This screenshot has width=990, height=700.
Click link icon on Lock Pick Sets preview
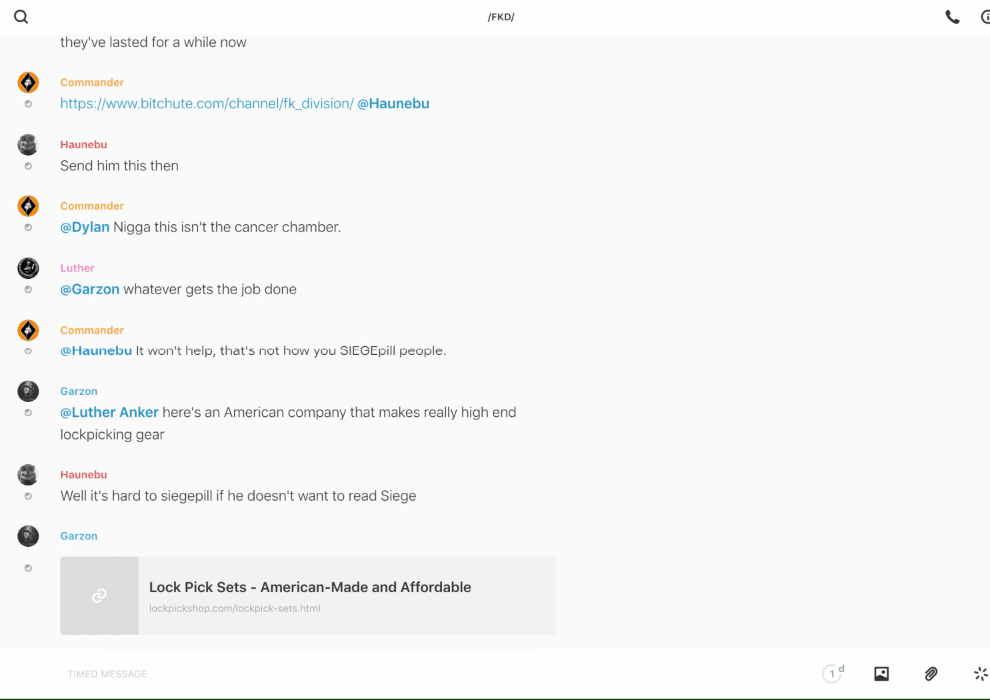click(99, 596)
